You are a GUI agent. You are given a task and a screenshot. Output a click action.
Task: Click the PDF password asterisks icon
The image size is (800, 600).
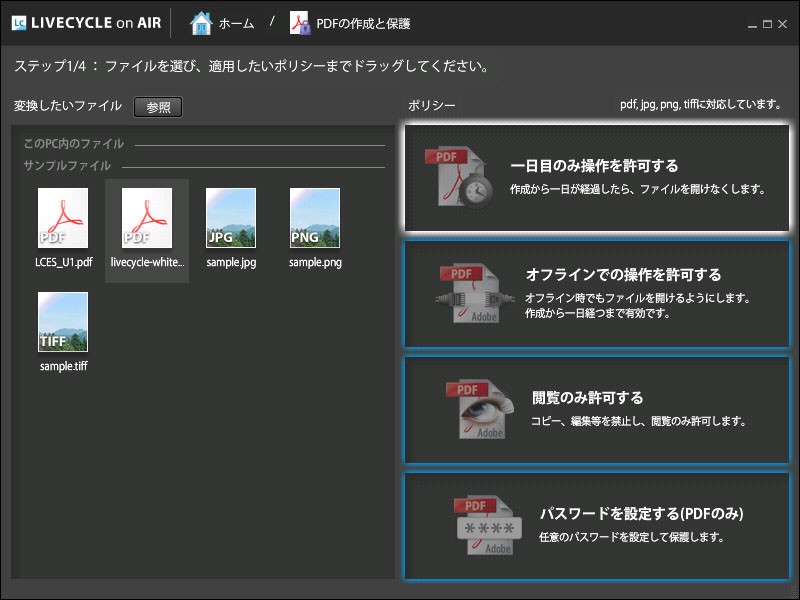tap(488, 526)
